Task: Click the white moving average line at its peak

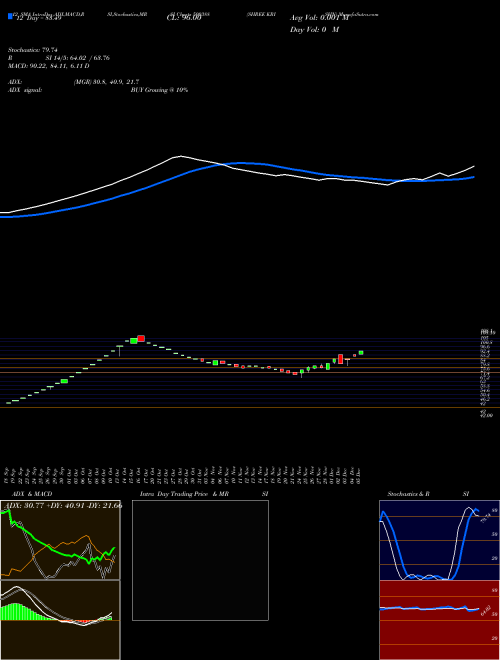Action: (x=181, y=156)
